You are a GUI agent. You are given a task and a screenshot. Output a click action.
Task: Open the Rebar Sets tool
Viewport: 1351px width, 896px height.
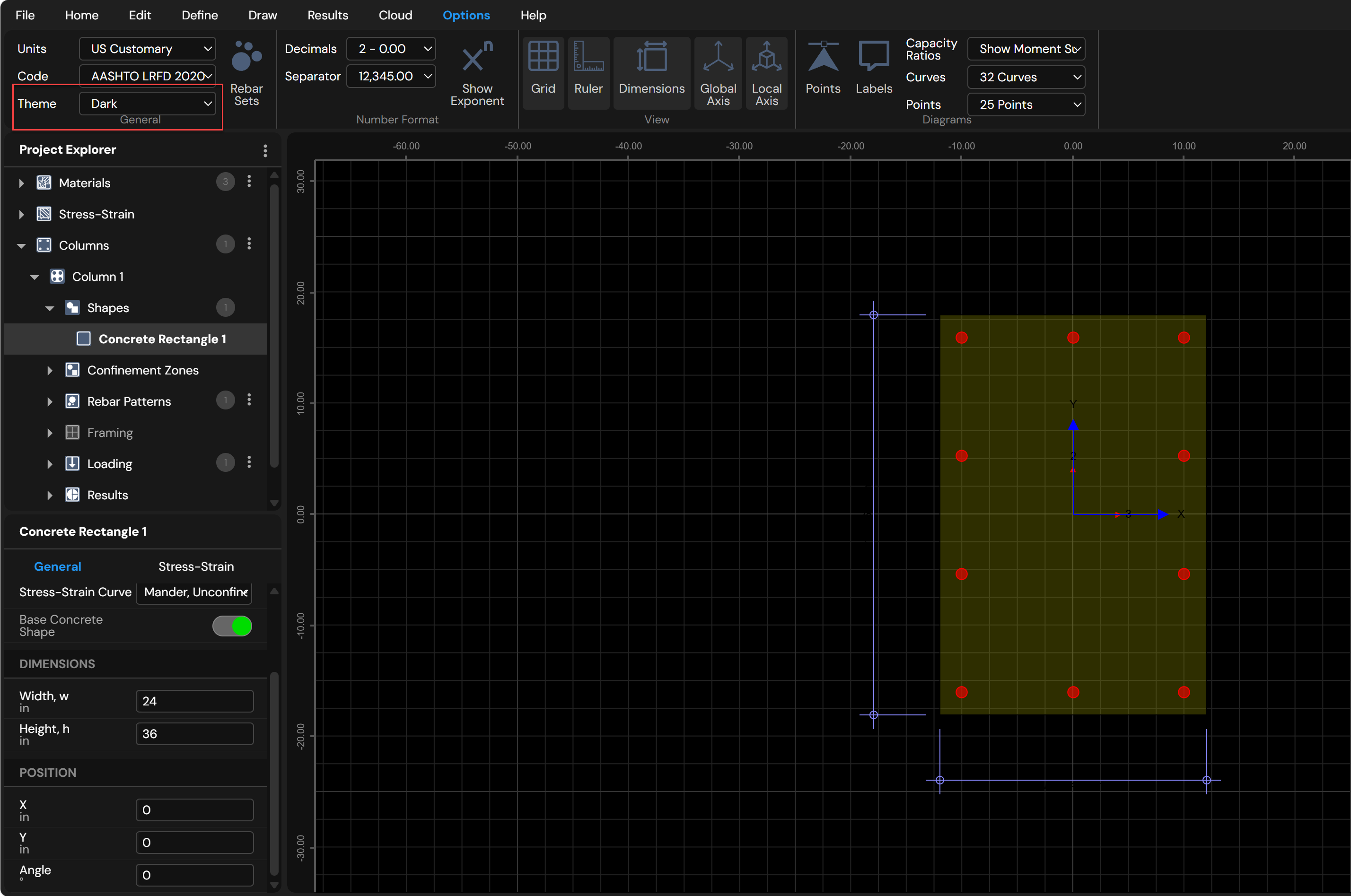[x=246, y=73]
